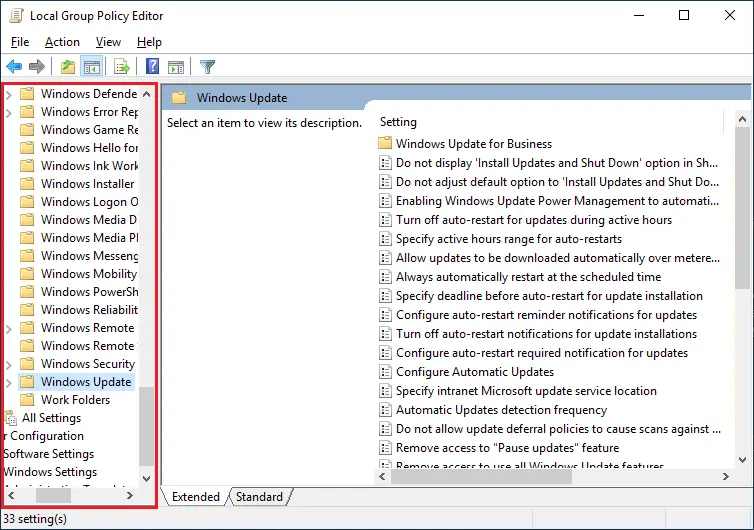Click settings list vertical scrollbar down arrow
The height and width of the screenshot is (530, 754).
(742, 460)
